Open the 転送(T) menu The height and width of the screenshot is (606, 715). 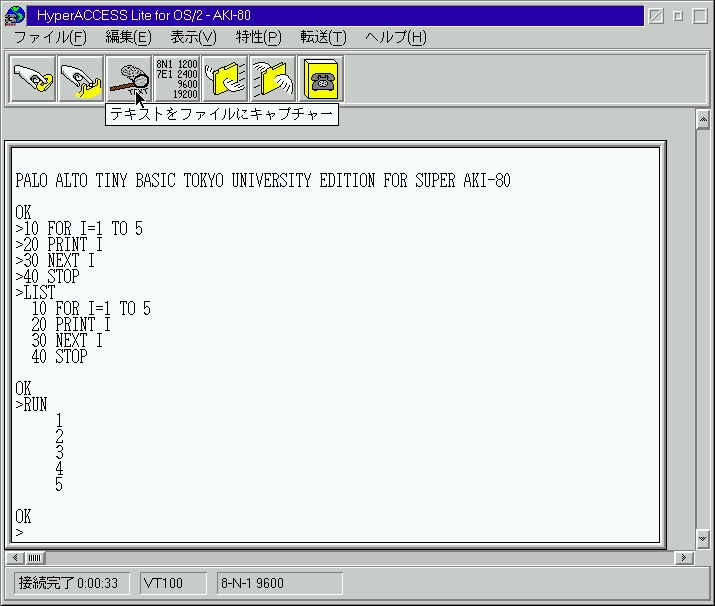[x=323, y=37]
